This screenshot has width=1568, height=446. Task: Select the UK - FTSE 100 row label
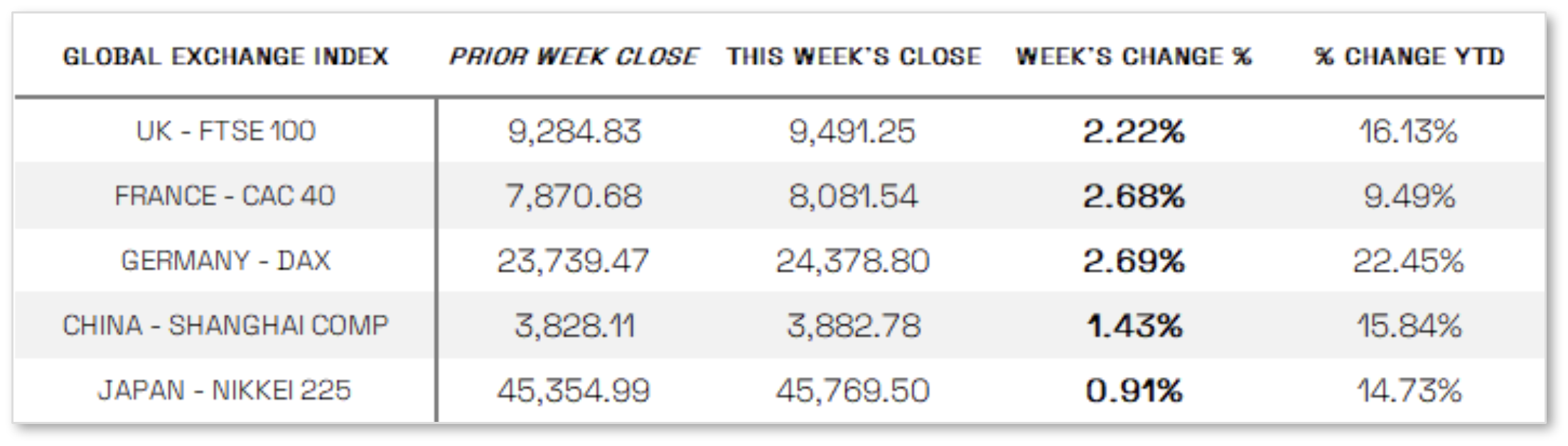(225, 131)
